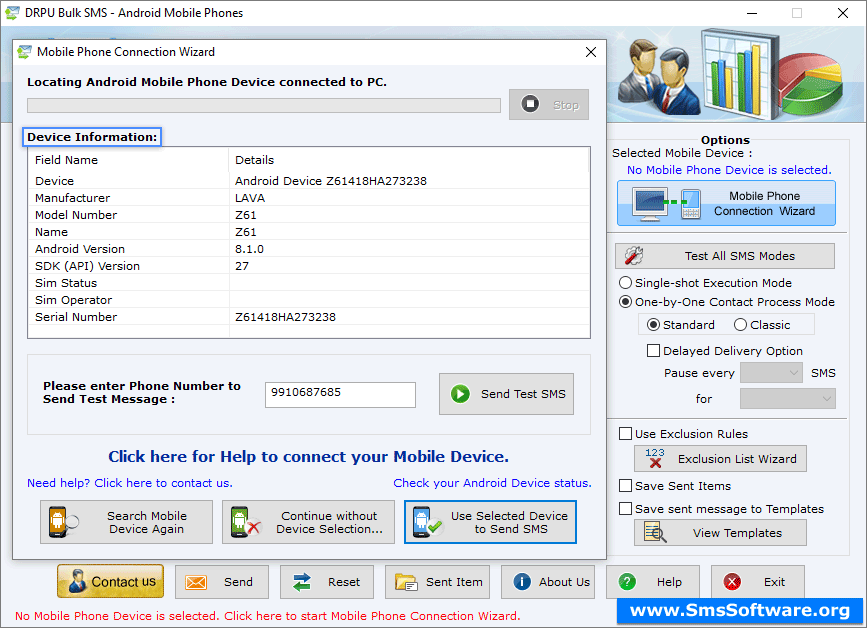
Task: Click the Device Information heading
Action: pos(92,137)
